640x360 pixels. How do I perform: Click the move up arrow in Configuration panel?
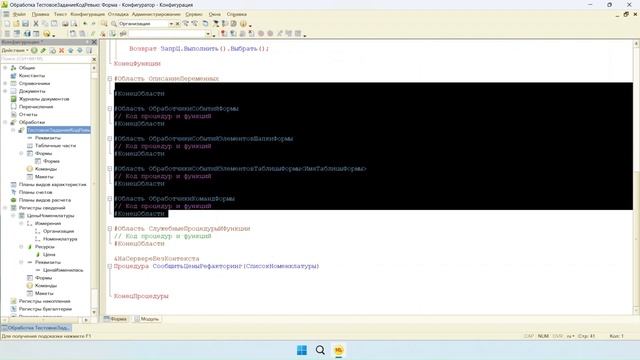tap(71, 50)
